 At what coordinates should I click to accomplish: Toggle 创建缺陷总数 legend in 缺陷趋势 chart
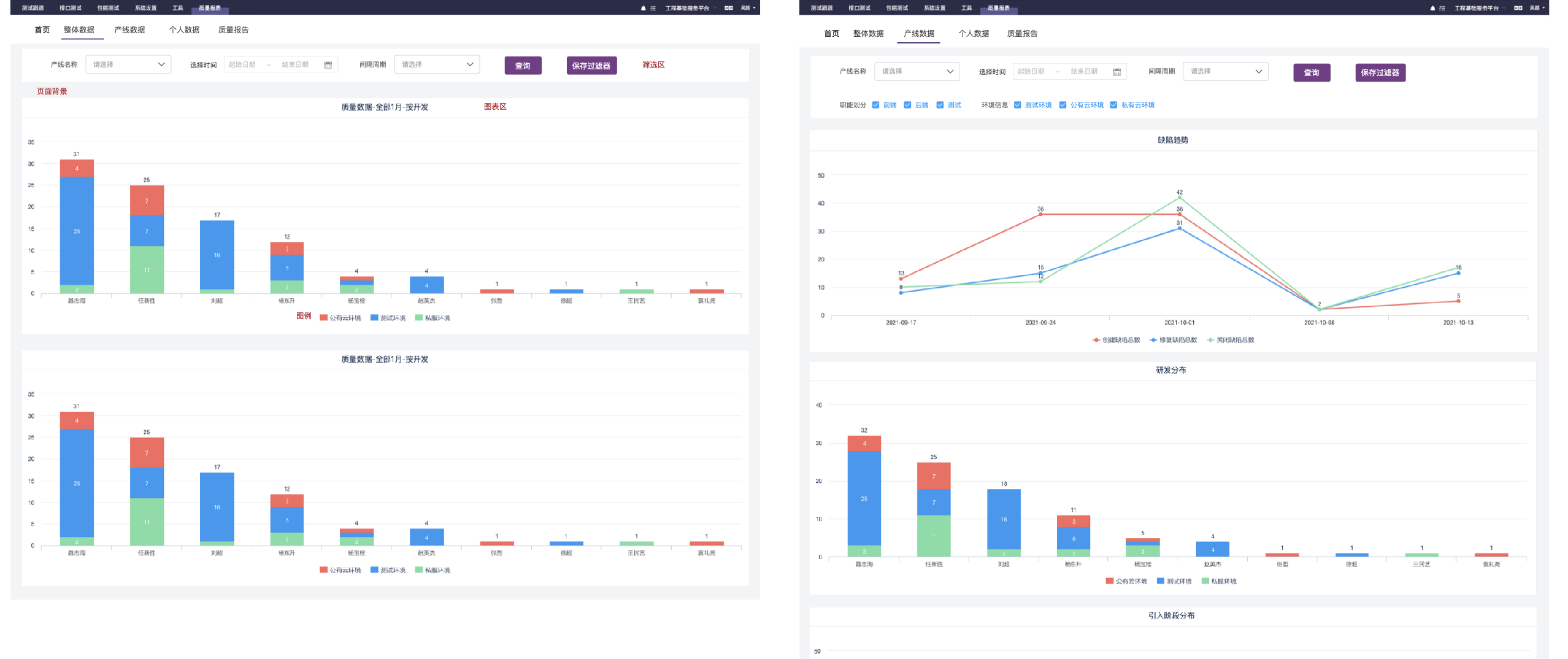pos(1116,340)
